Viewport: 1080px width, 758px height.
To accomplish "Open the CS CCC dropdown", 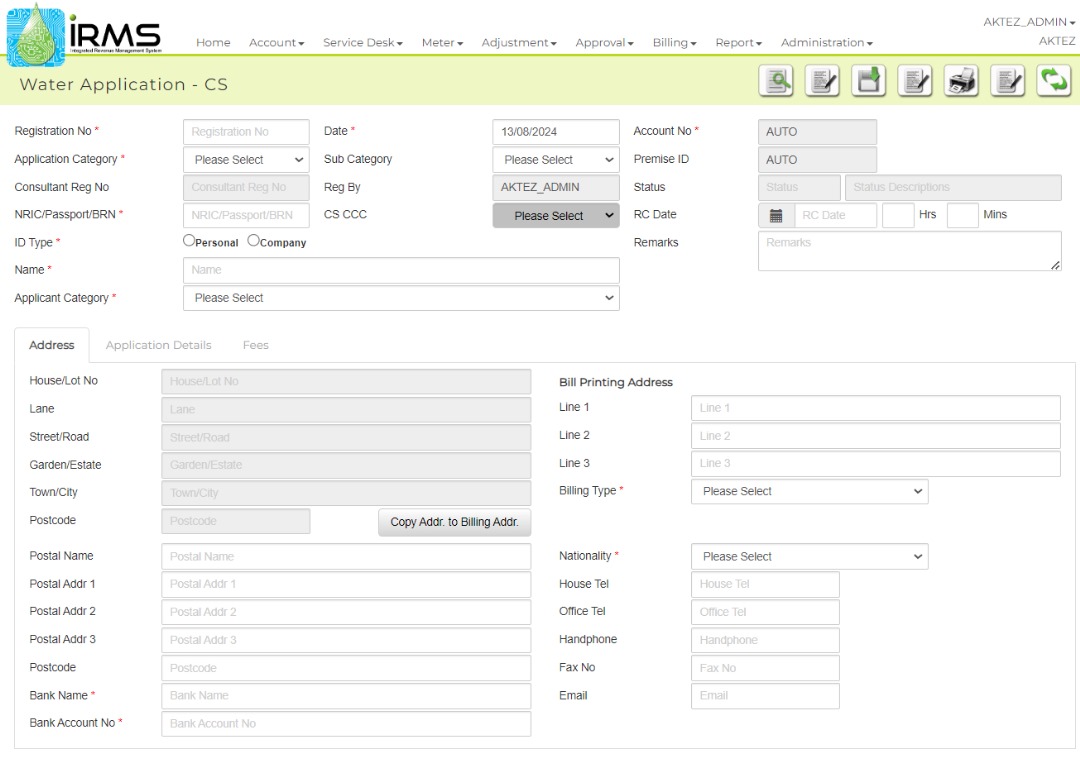I will tap(556, 215).
